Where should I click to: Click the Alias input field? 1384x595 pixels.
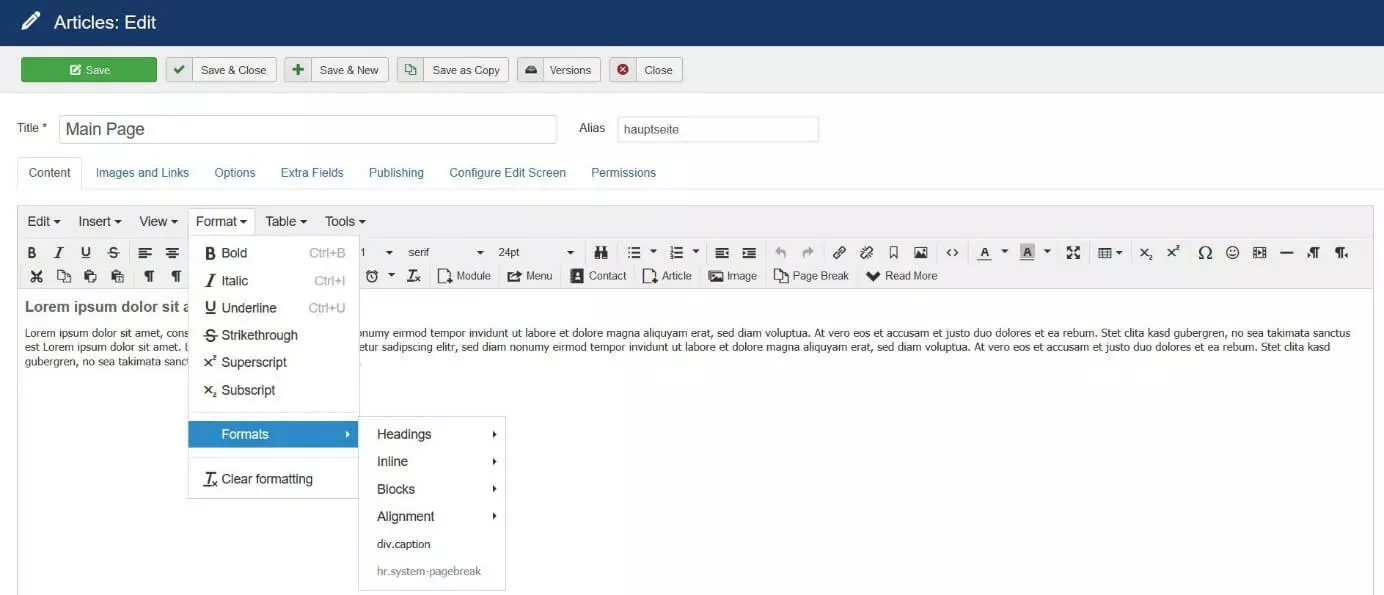(x=718, y=129)
